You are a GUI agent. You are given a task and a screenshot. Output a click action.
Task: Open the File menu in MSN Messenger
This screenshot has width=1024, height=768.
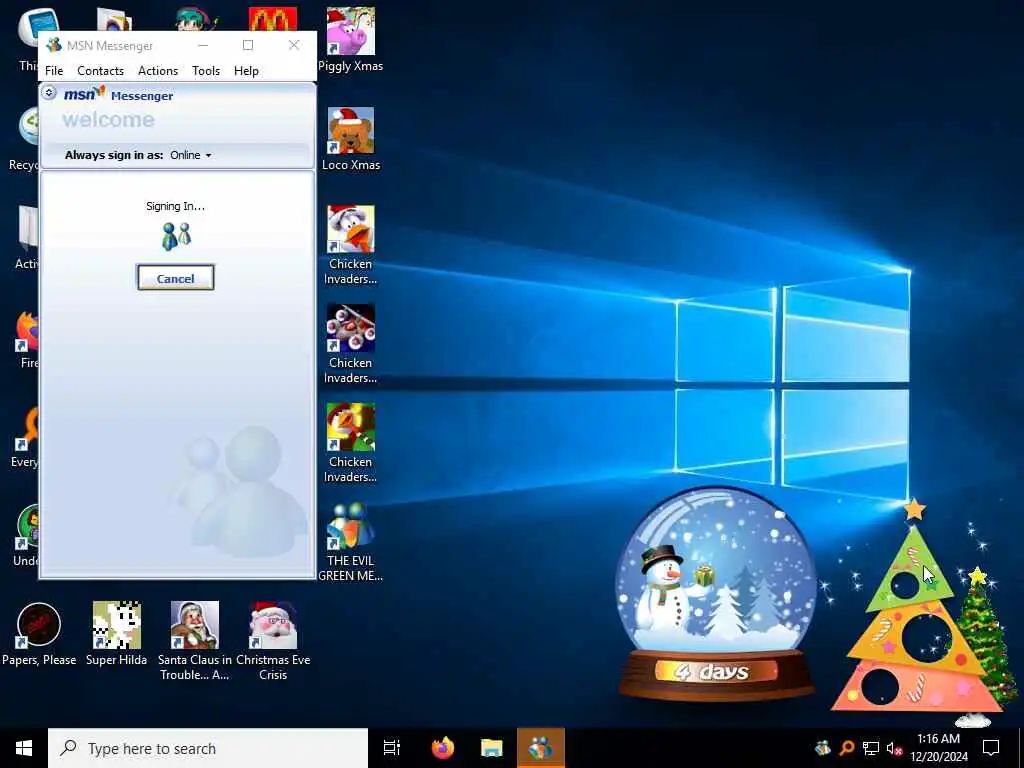54,71
